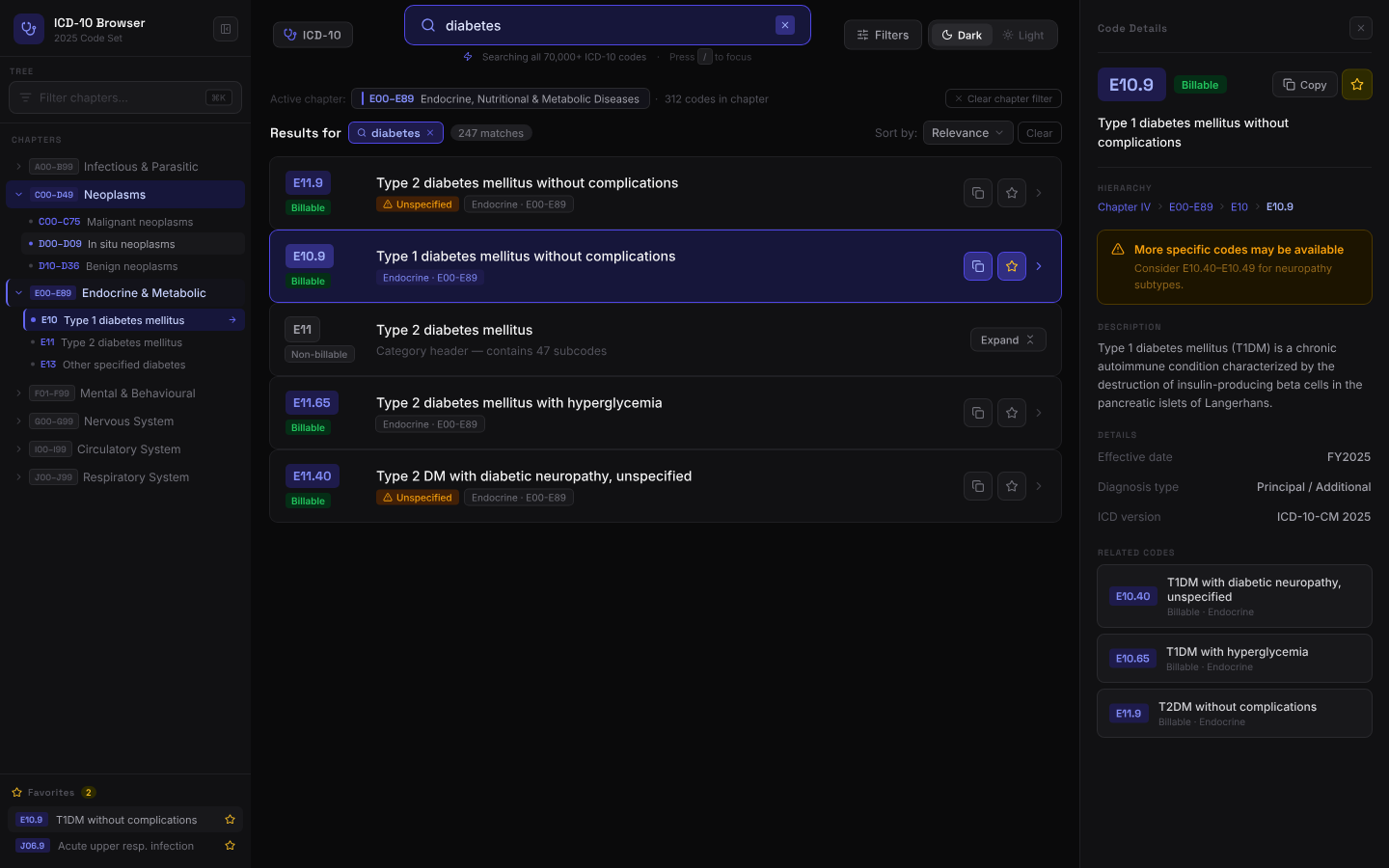Image resolution: width=1389 pixels, height=868 pixels.
Task: Click the search magnifier icon in the search bar
Action: coord(427,24)
